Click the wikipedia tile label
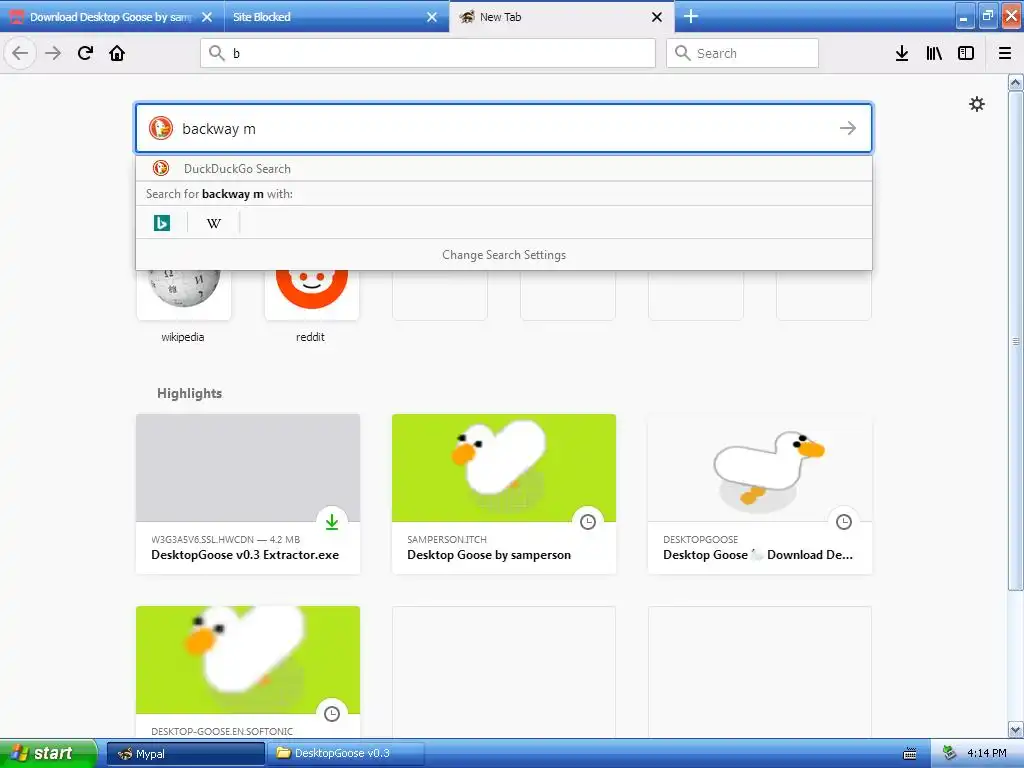This screenshot has width=1024, height=768. 183,337
